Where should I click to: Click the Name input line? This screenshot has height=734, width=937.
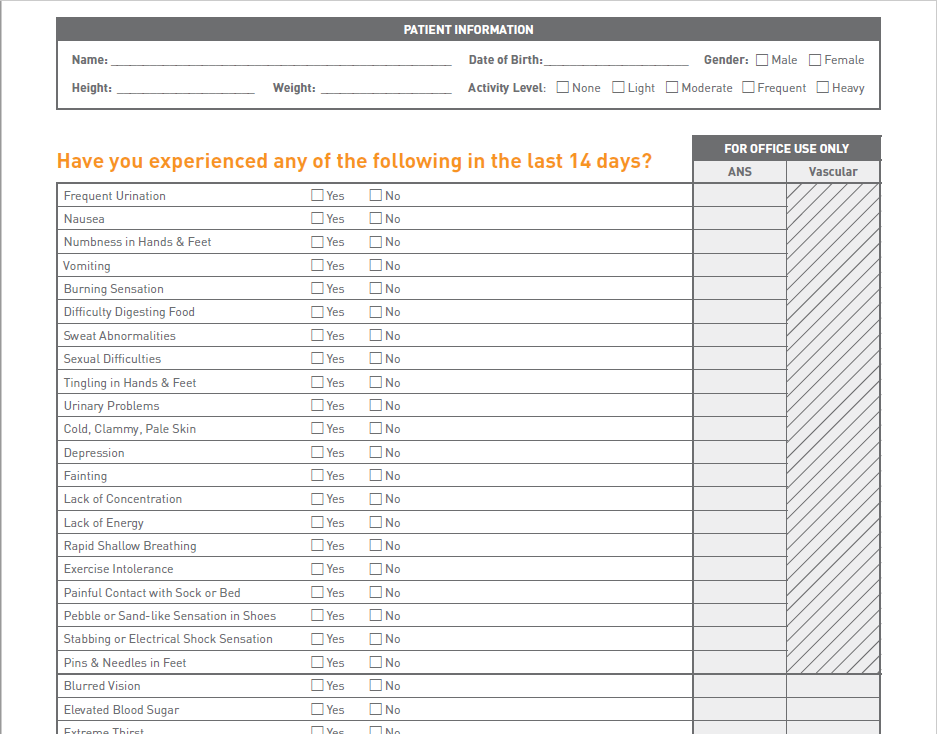tap(281, 60)
